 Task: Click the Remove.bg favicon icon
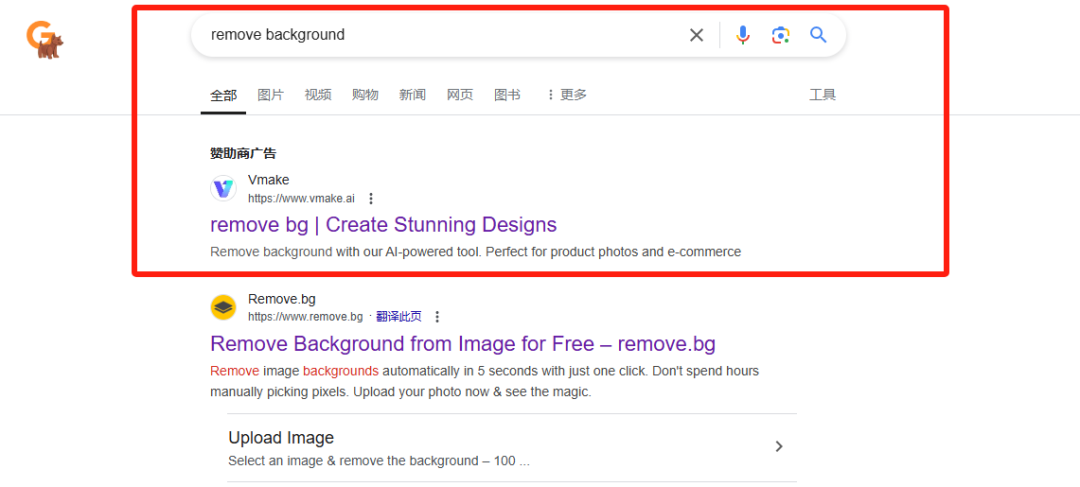click(x=223, y=307)
